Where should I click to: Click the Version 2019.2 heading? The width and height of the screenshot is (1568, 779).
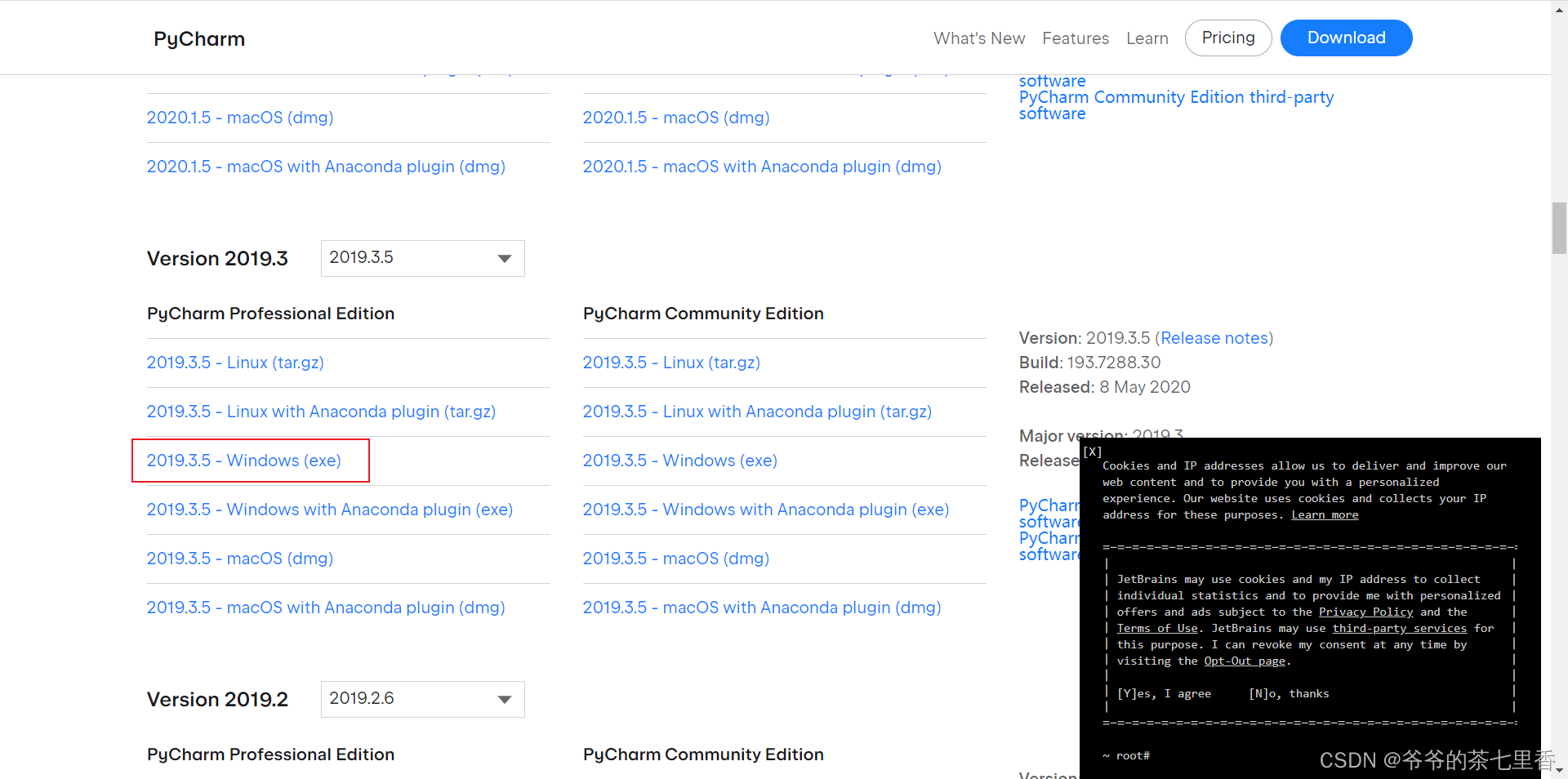(x=217, y=700)
